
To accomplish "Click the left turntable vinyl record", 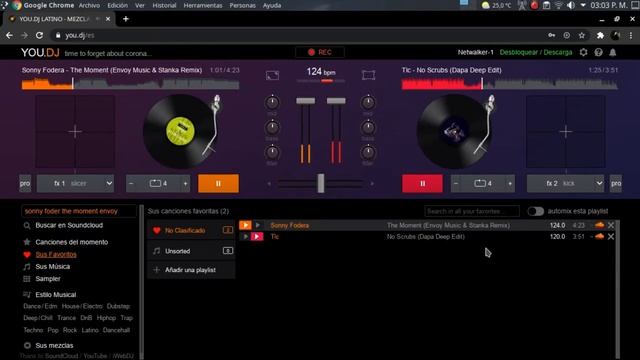I will 180,131.
